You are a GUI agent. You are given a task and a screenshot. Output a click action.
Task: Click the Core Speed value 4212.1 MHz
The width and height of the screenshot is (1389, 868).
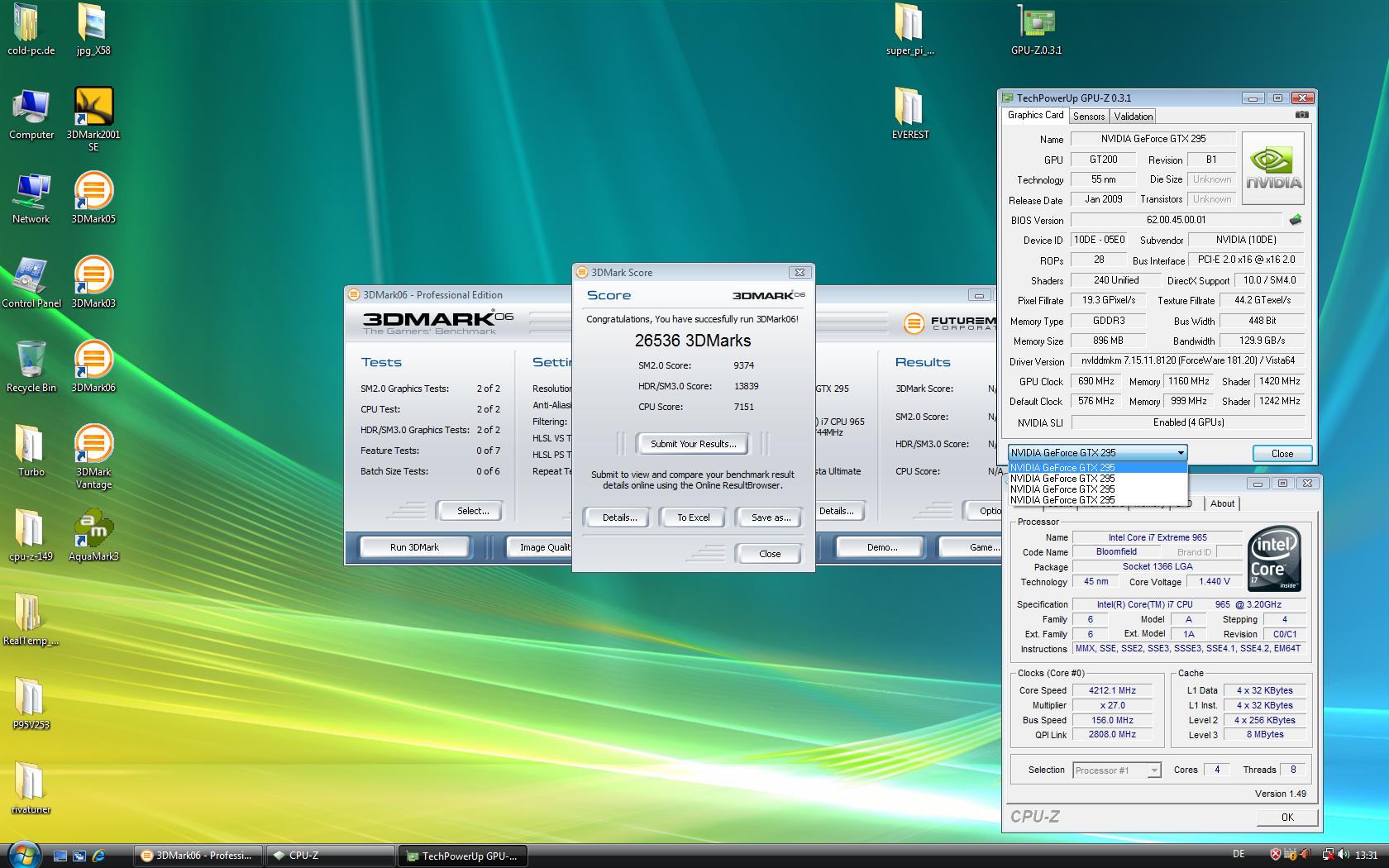(x=1112, y=690)
